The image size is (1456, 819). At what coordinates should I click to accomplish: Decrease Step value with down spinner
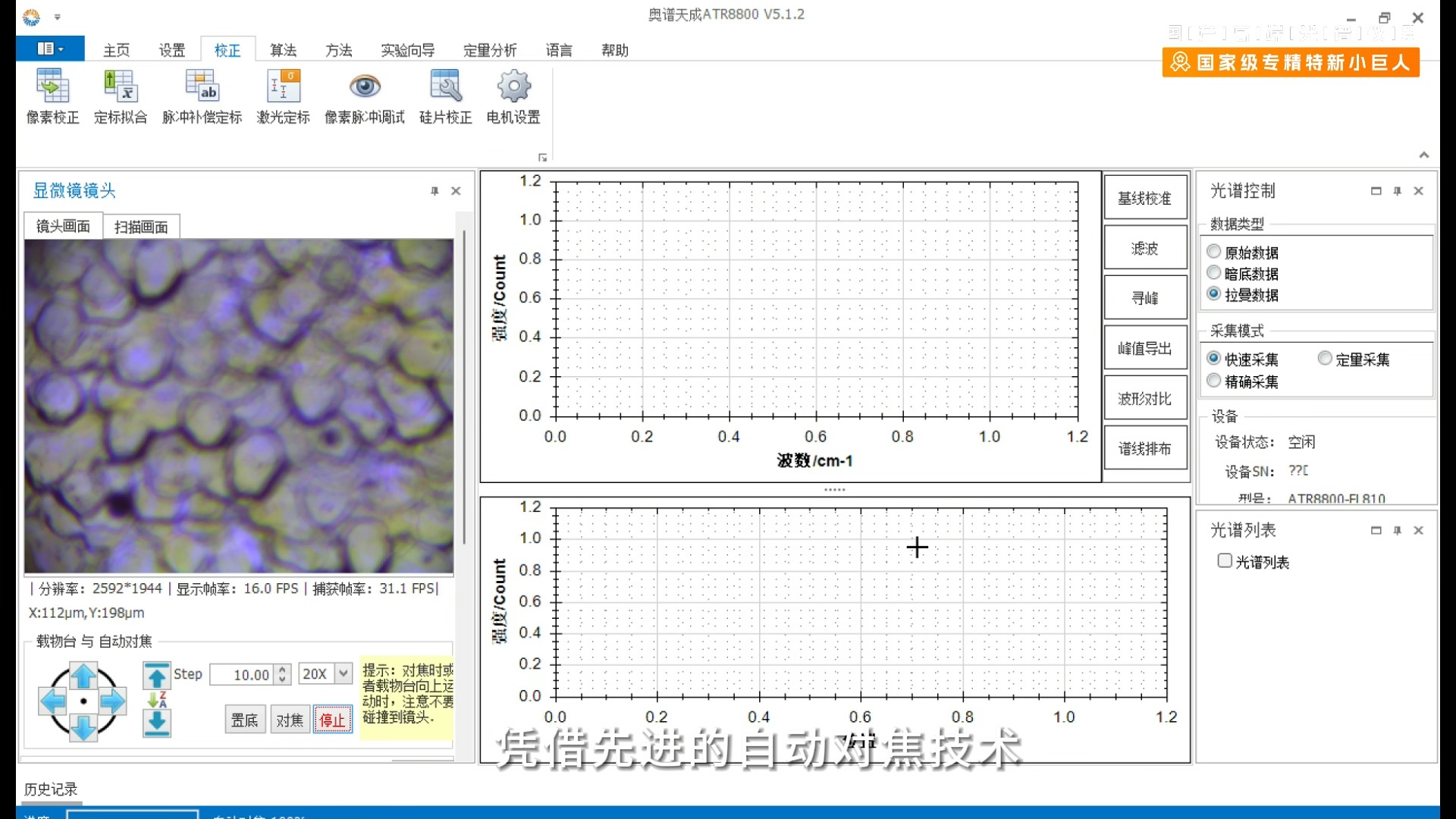[282, 679]
